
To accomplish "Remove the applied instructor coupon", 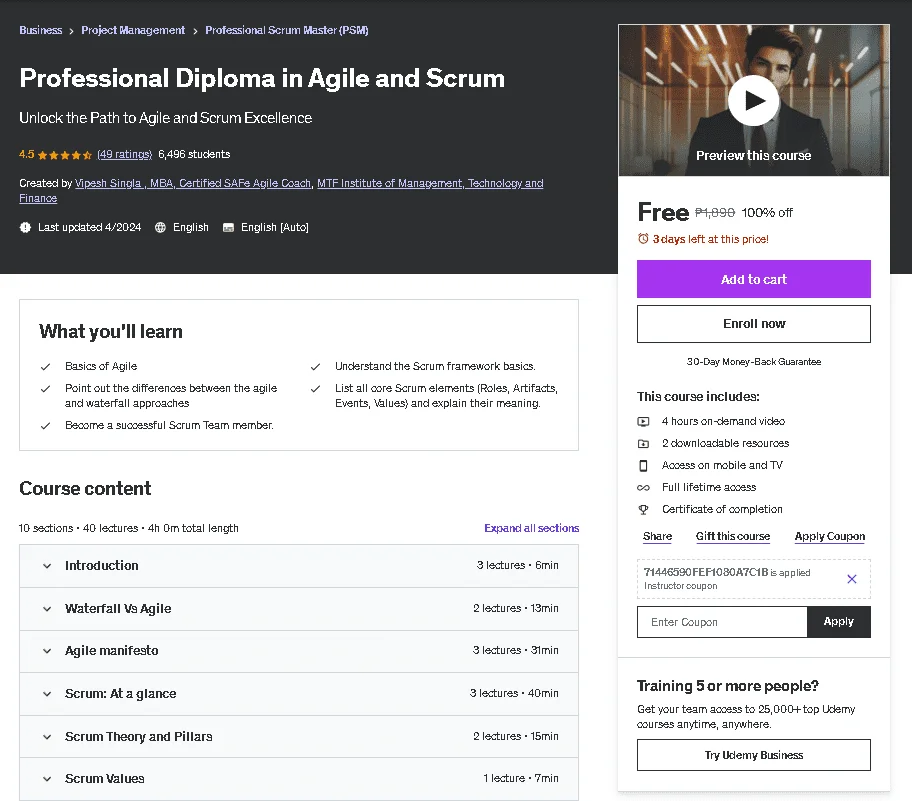I will coord(852,579).
